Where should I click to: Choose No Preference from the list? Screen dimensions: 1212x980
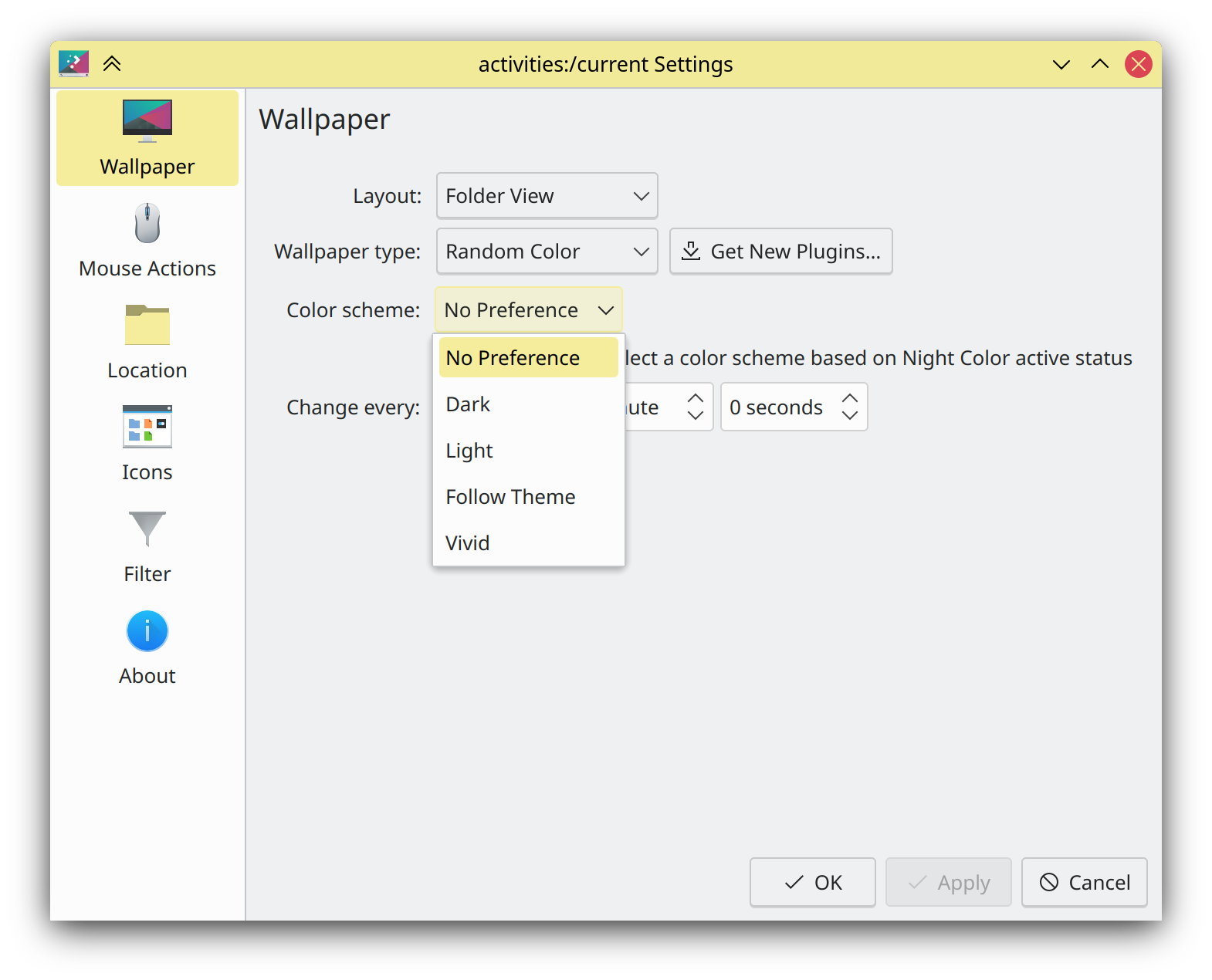click(529, 358)
